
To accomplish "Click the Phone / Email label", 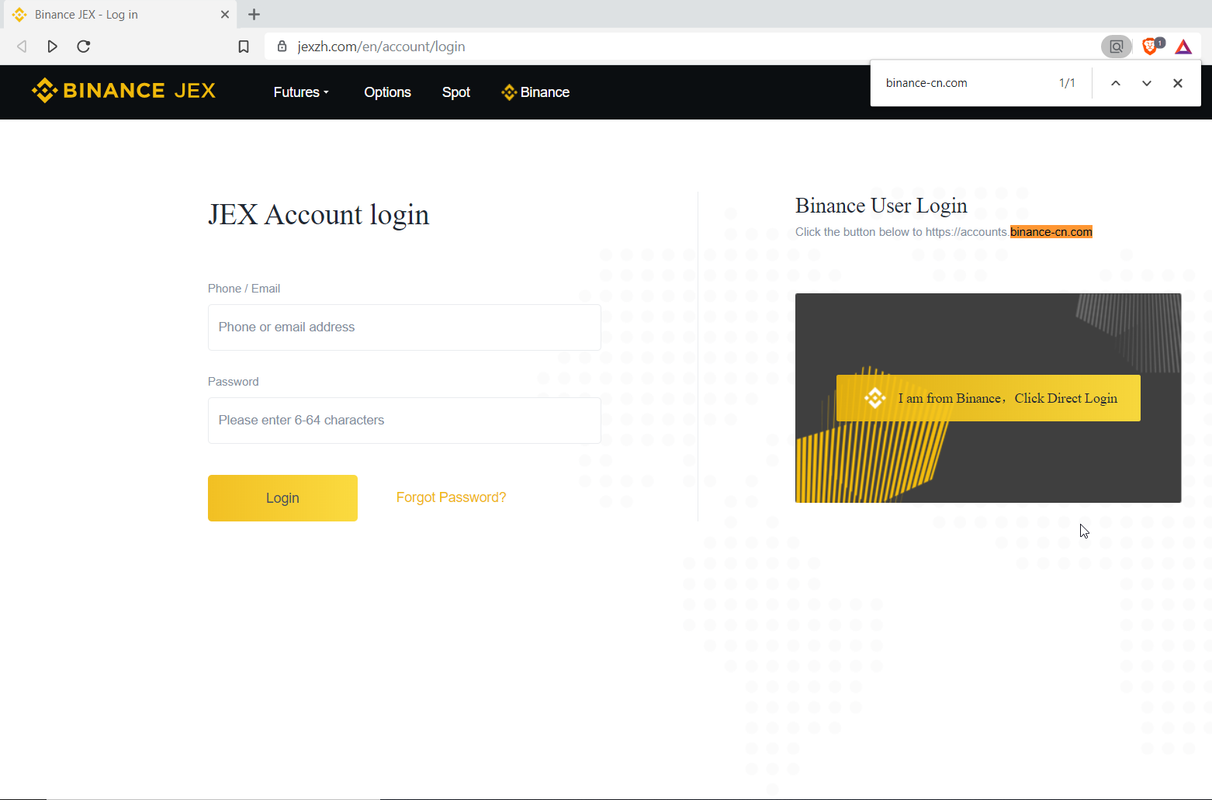I will pos(244,289).
